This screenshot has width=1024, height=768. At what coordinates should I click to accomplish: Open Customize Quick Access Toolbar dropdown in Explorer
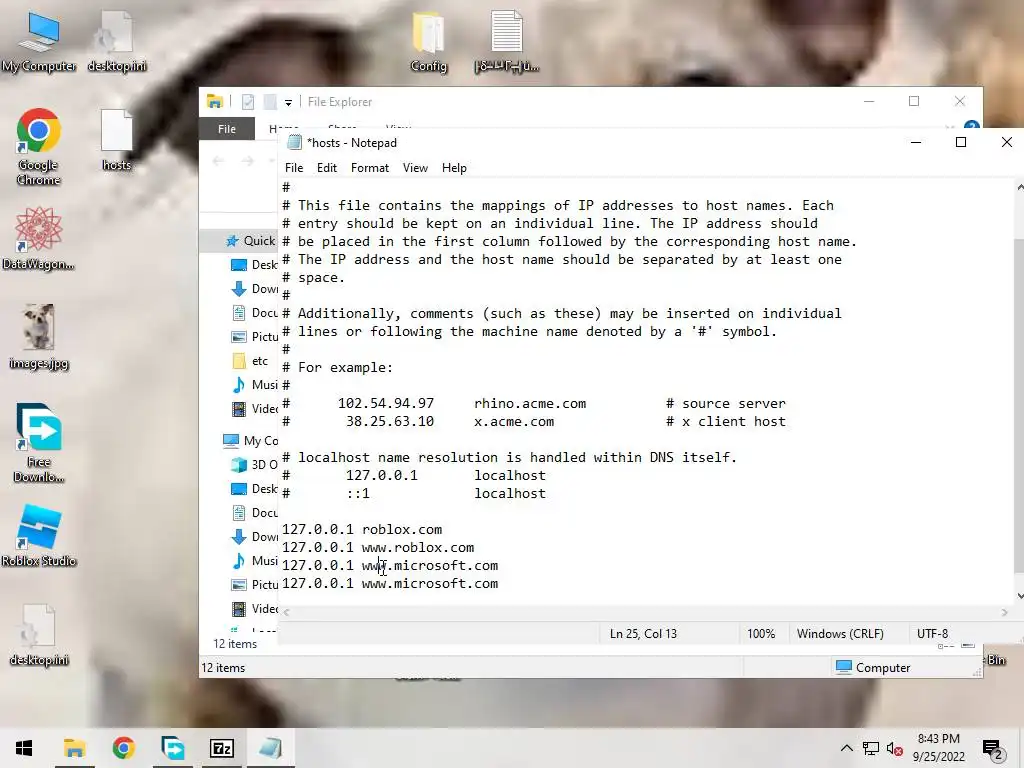288,103
